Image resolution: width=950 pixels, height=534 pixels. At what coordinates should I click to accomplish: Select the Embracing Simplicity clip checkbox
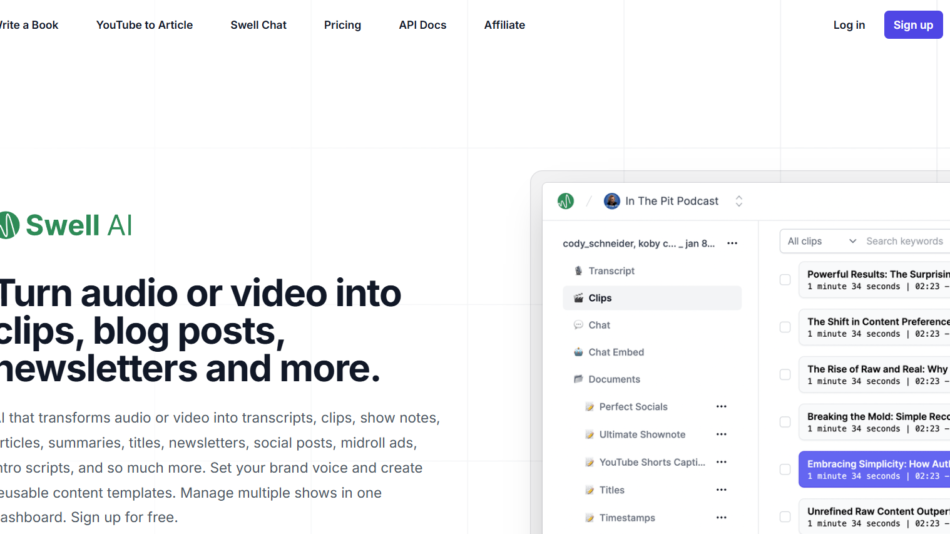click(x=785, y=470)
